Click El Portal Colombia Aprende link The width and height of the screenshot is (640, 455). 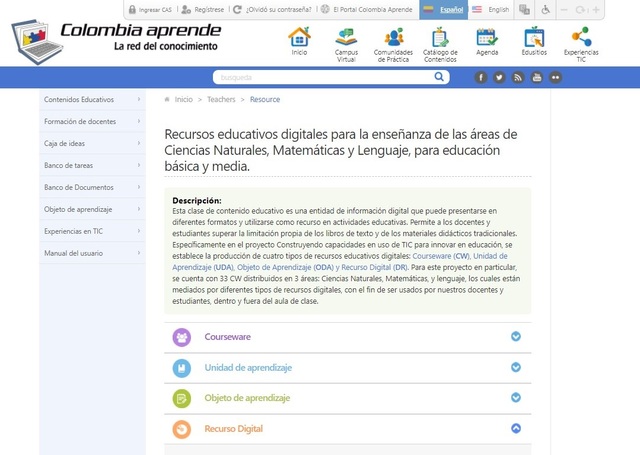click(367, 9)
